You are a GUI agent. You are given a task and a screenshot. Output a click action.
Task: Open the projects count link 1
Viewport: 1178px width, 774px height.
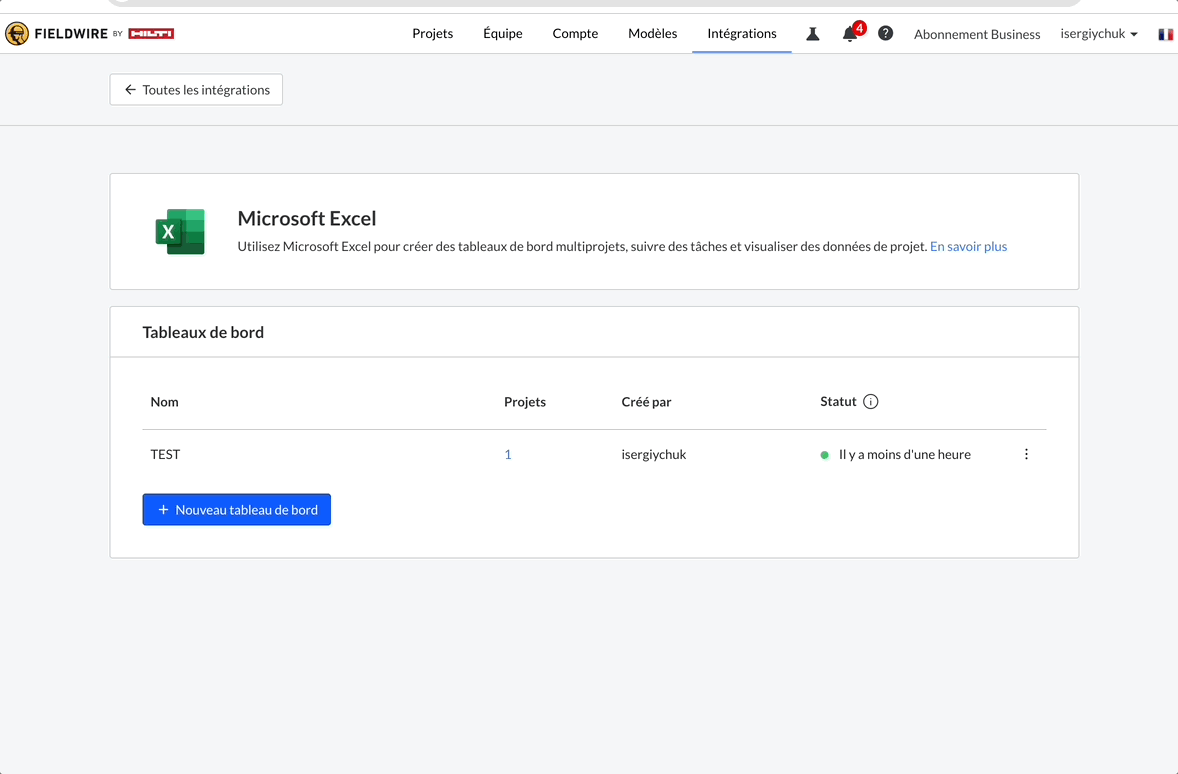pos(508,455)
